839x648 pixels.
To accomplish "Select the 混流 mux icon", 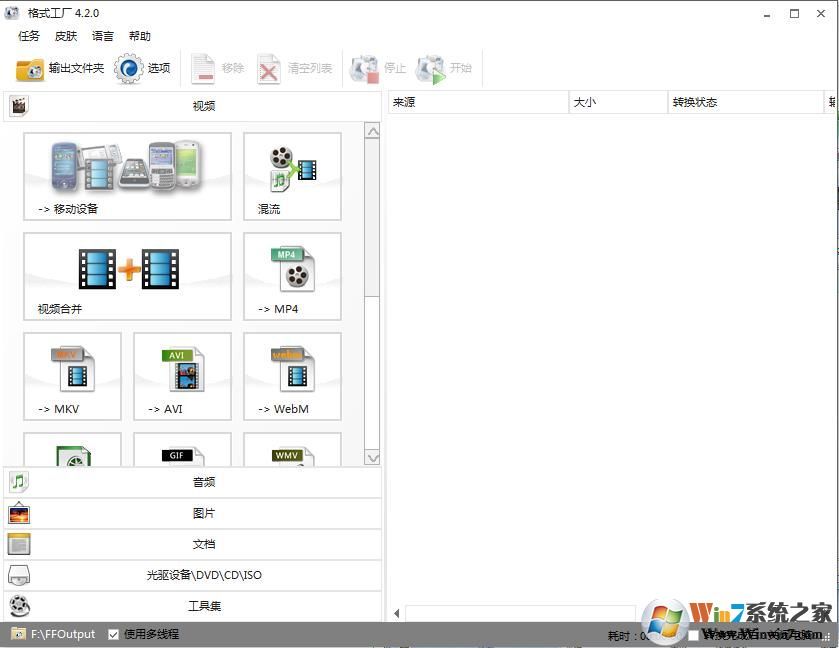I will 292,176.
